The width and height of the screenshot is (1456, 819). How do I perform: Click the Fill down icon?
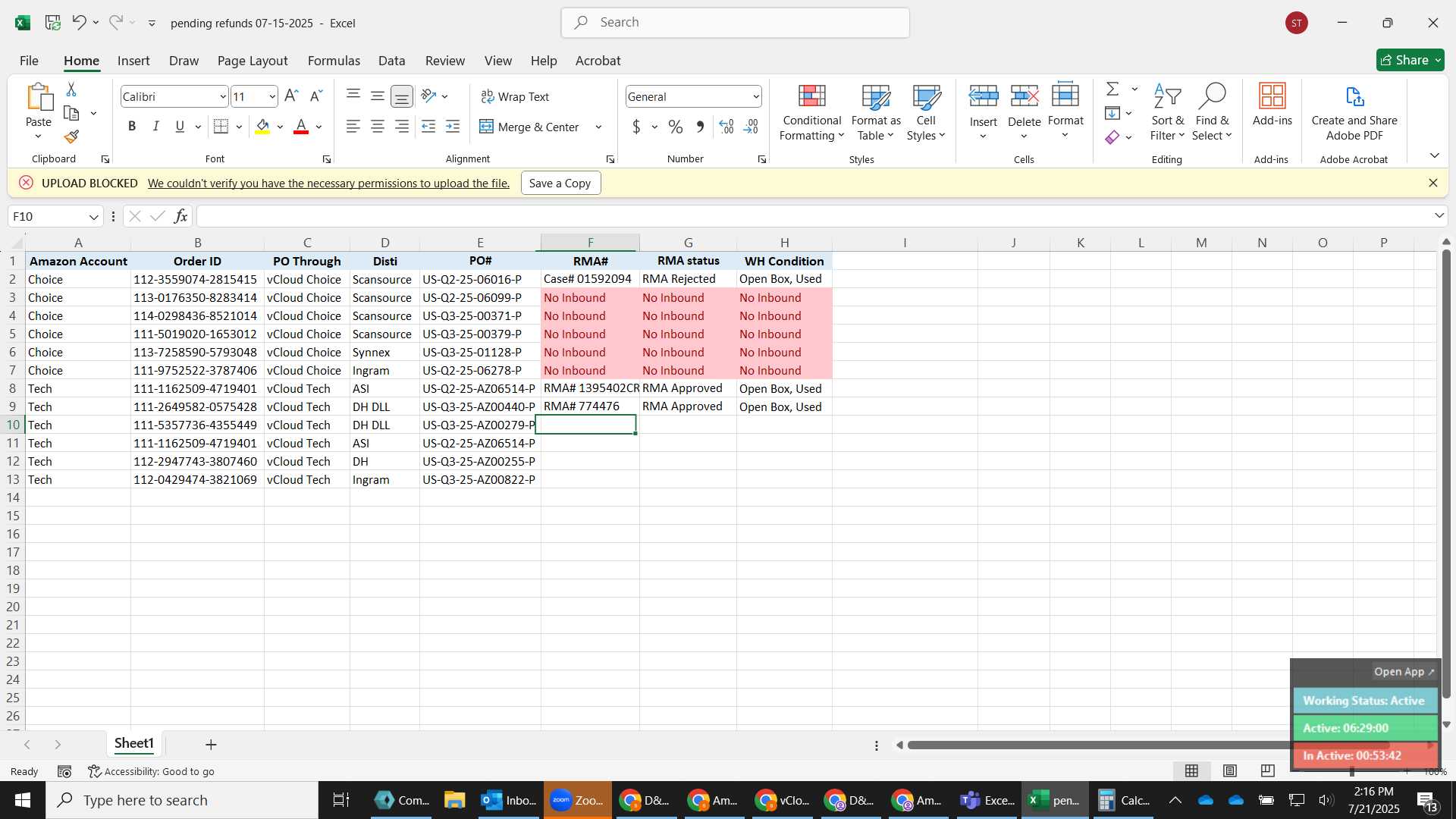pyautogui.click(x=1112, y=113)
